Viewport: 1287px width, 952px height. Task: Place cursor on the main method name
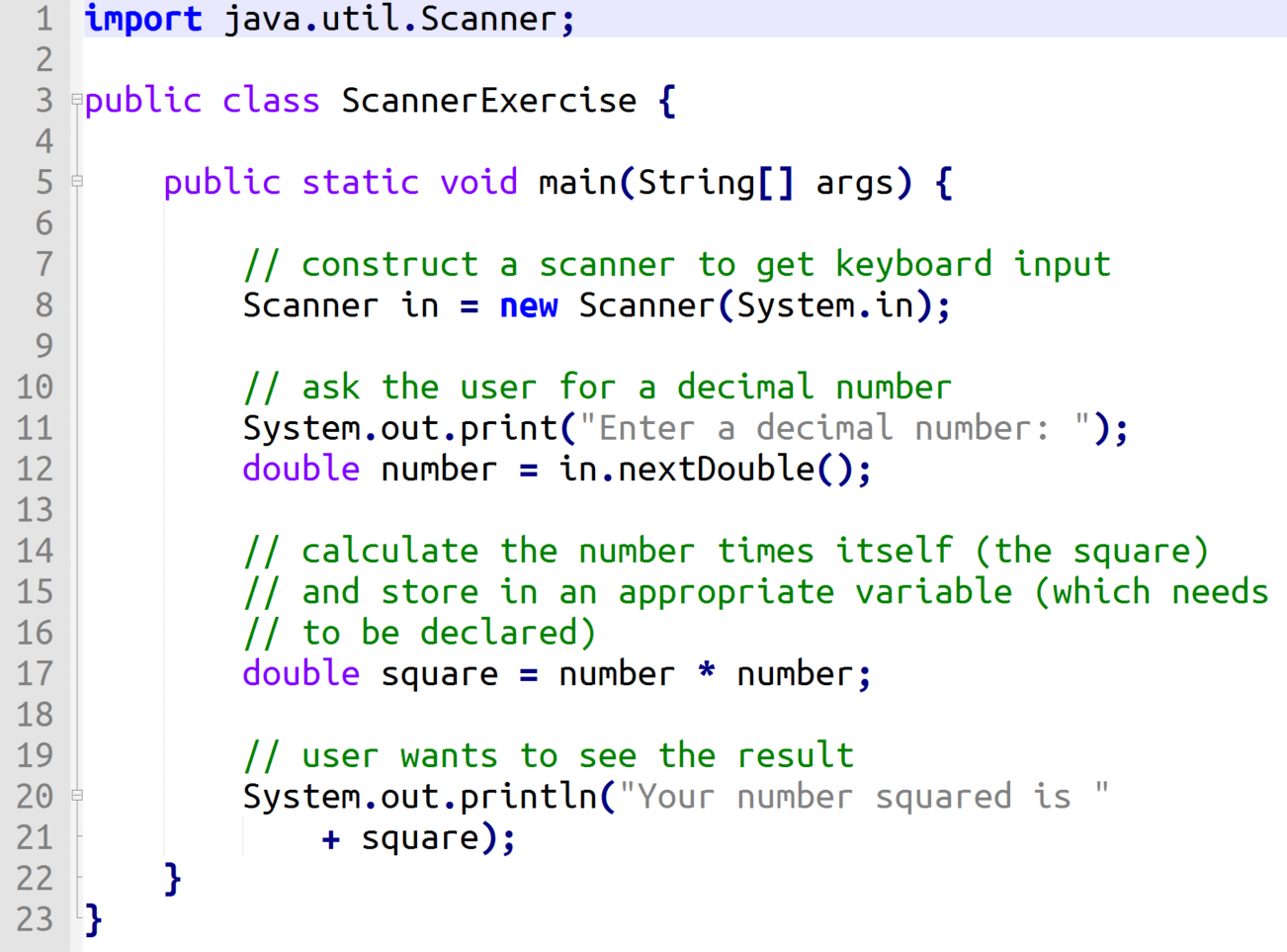(x=577, y=183)
